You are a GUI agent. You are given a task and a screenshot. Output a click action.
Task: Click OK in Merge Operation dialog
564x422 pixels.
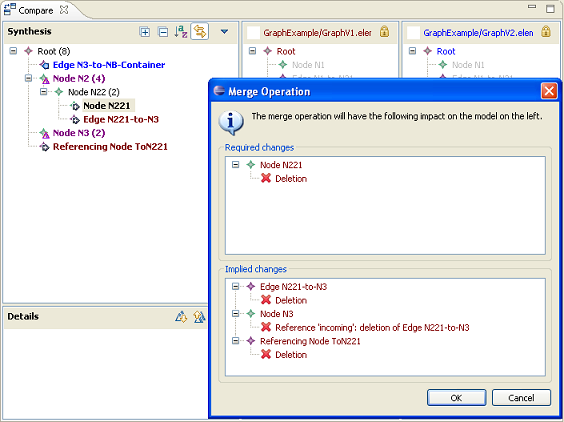(x=456, y=398)
